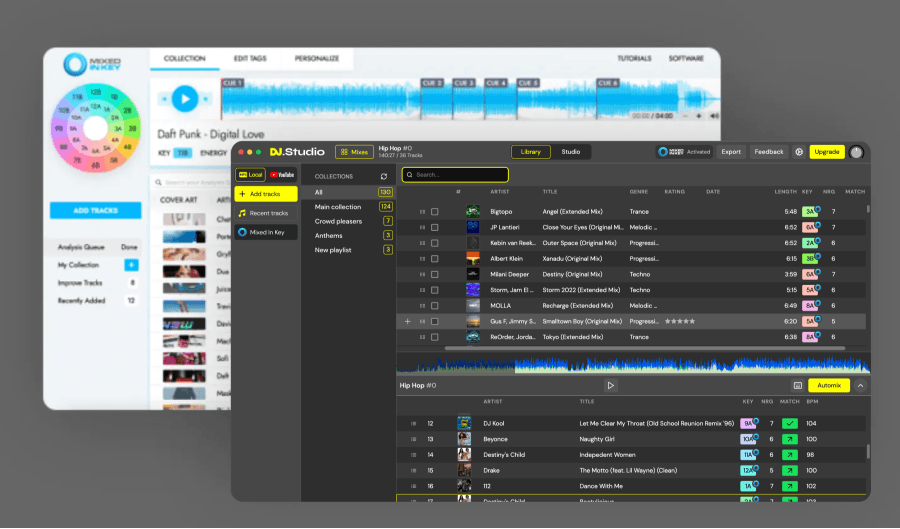Open the Edit Tags tab in Mixed In Key

tap(250, 59)
